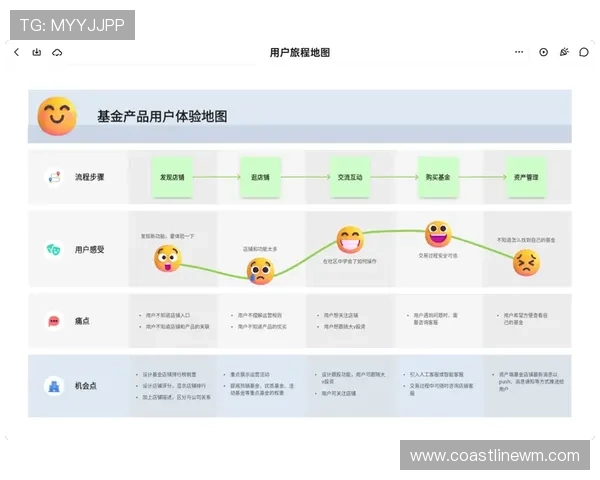
Task: Click the red chat bubble icon beside 痛点
Action: pos(54,321)
